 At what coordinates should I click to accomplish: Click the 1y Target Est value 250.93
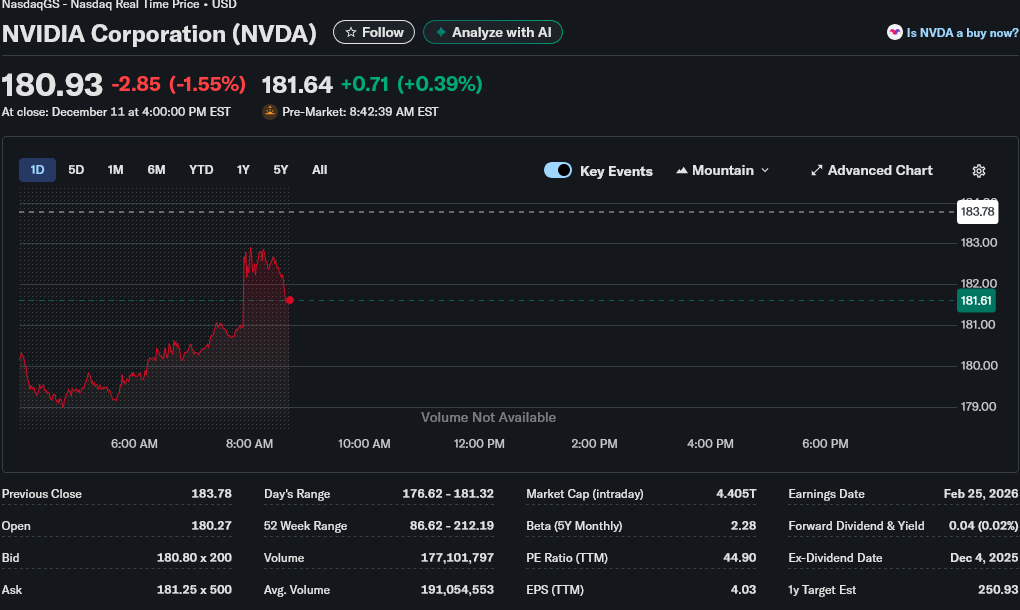[998, 589]
